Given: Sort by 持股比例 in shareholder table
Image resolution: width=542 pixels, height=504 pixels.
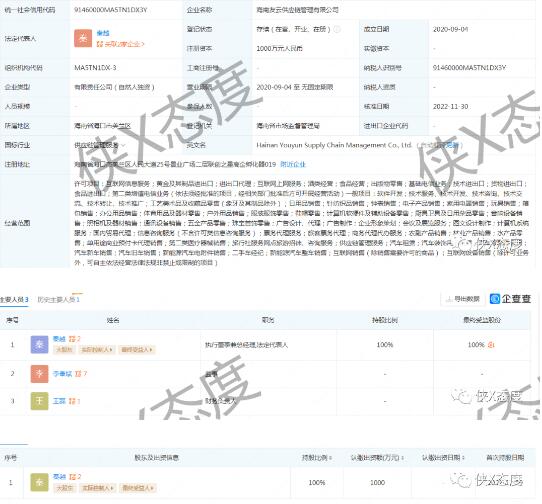Looking at the screenshot, I should 317,458.
